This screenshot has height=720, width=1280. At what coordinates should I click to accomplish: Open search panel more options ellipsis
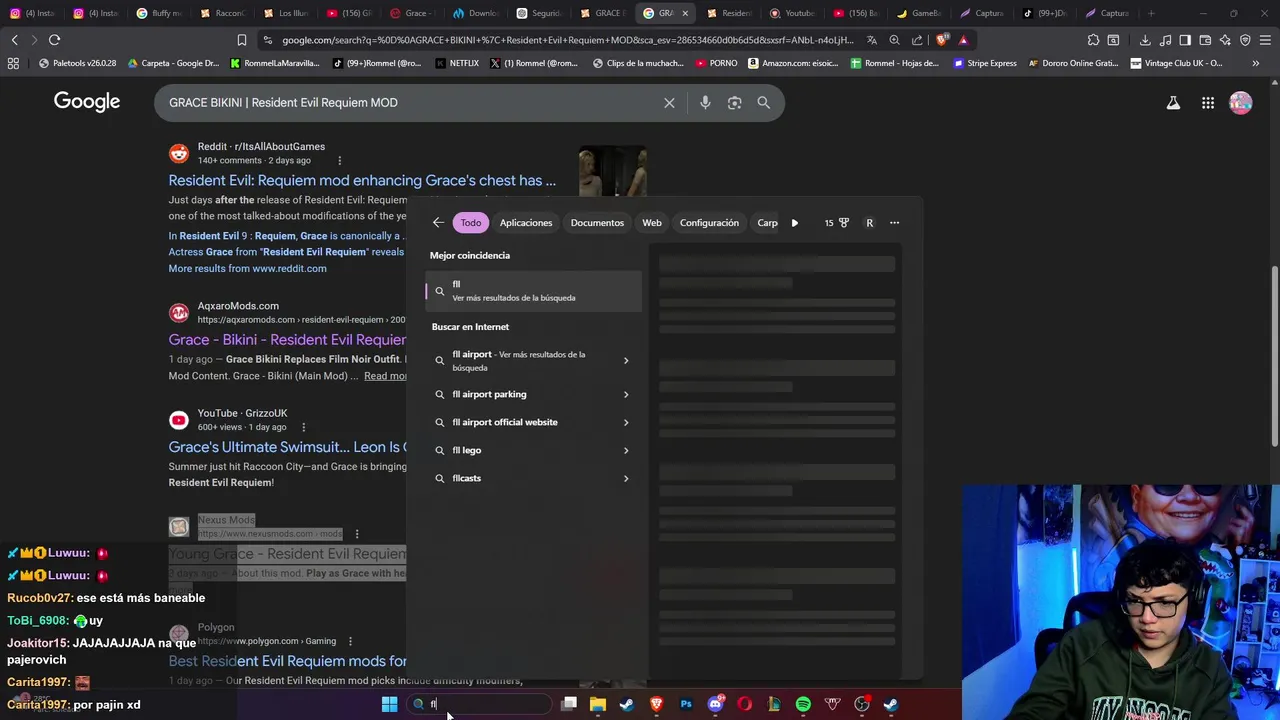pyautogui.click(x=895, y=223)
